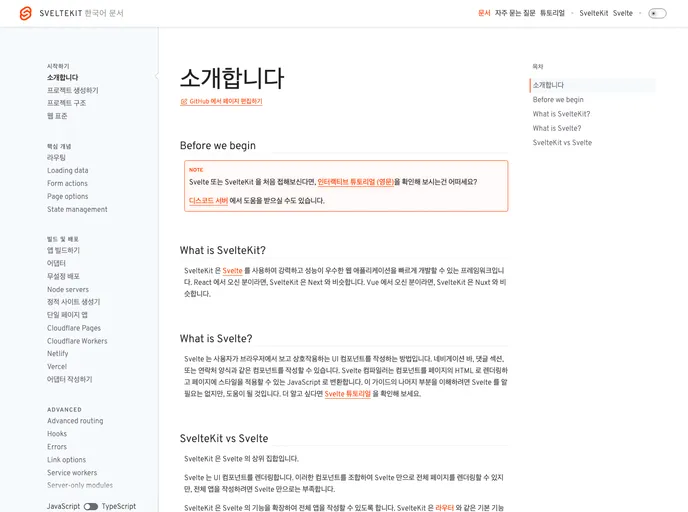Open Hooks in the sidebar
Screen dimensions: 688x512
[x=57, y=434]
